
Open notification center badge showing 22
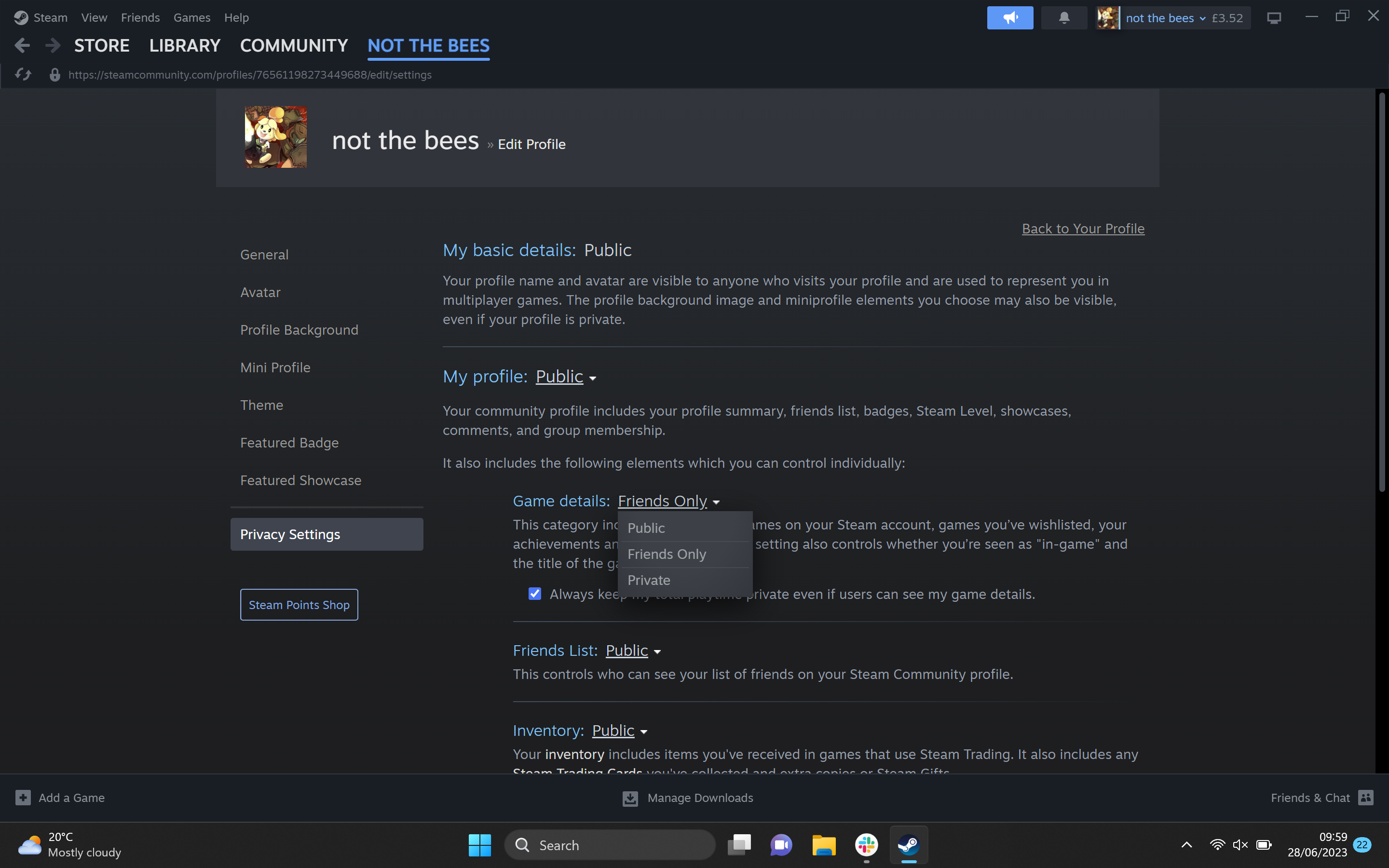1362,845
